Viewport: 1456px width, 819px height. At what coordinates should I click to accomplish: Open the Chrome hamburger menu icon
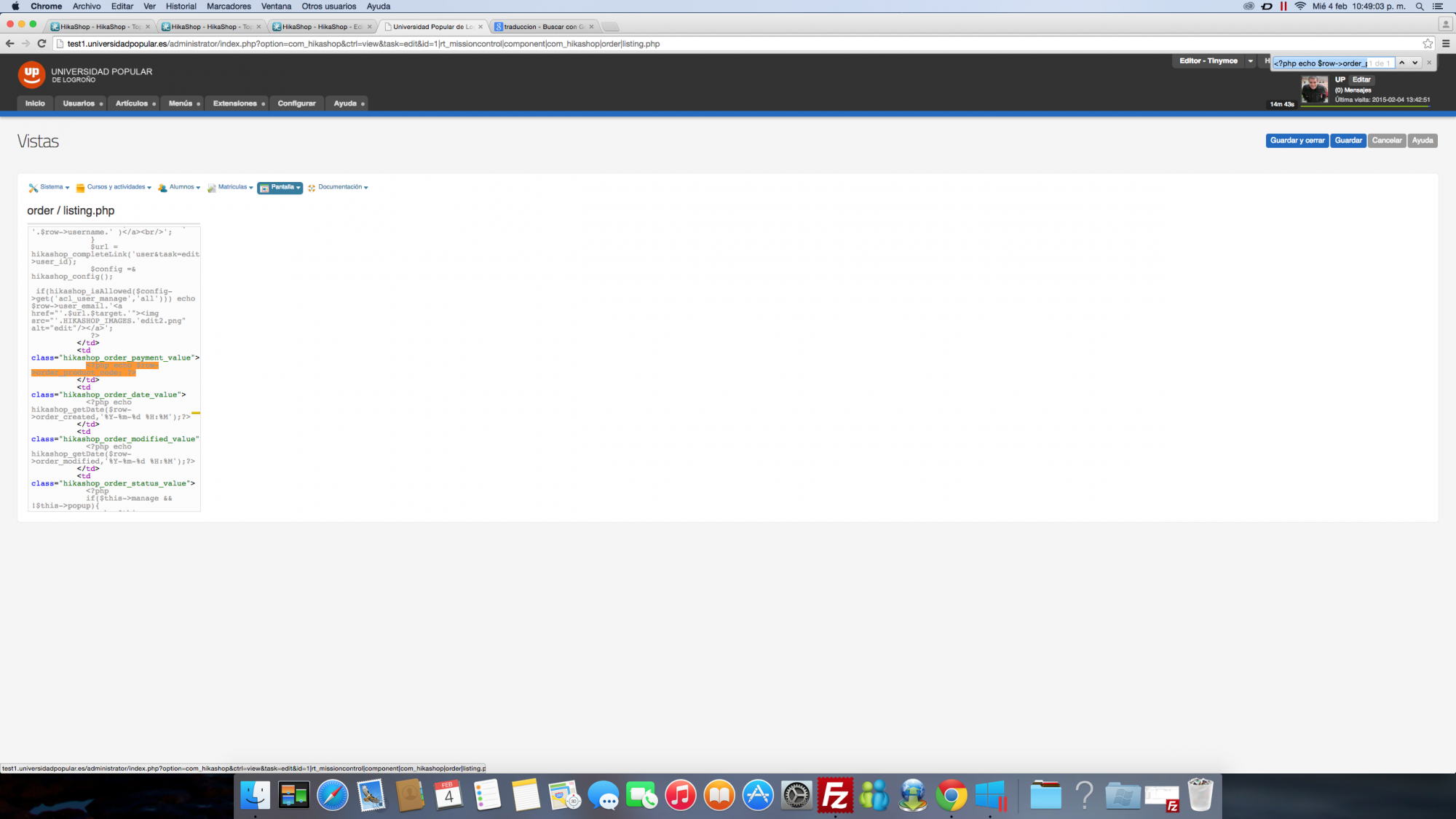coord(1446,44)
